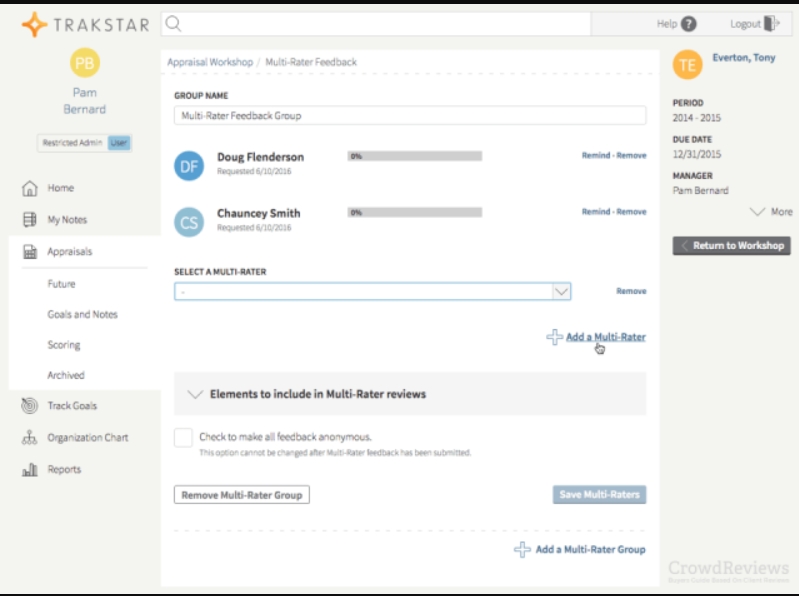Screen dimensions: 799x596
Task: Open the My Notes icon
Action: 30,220
